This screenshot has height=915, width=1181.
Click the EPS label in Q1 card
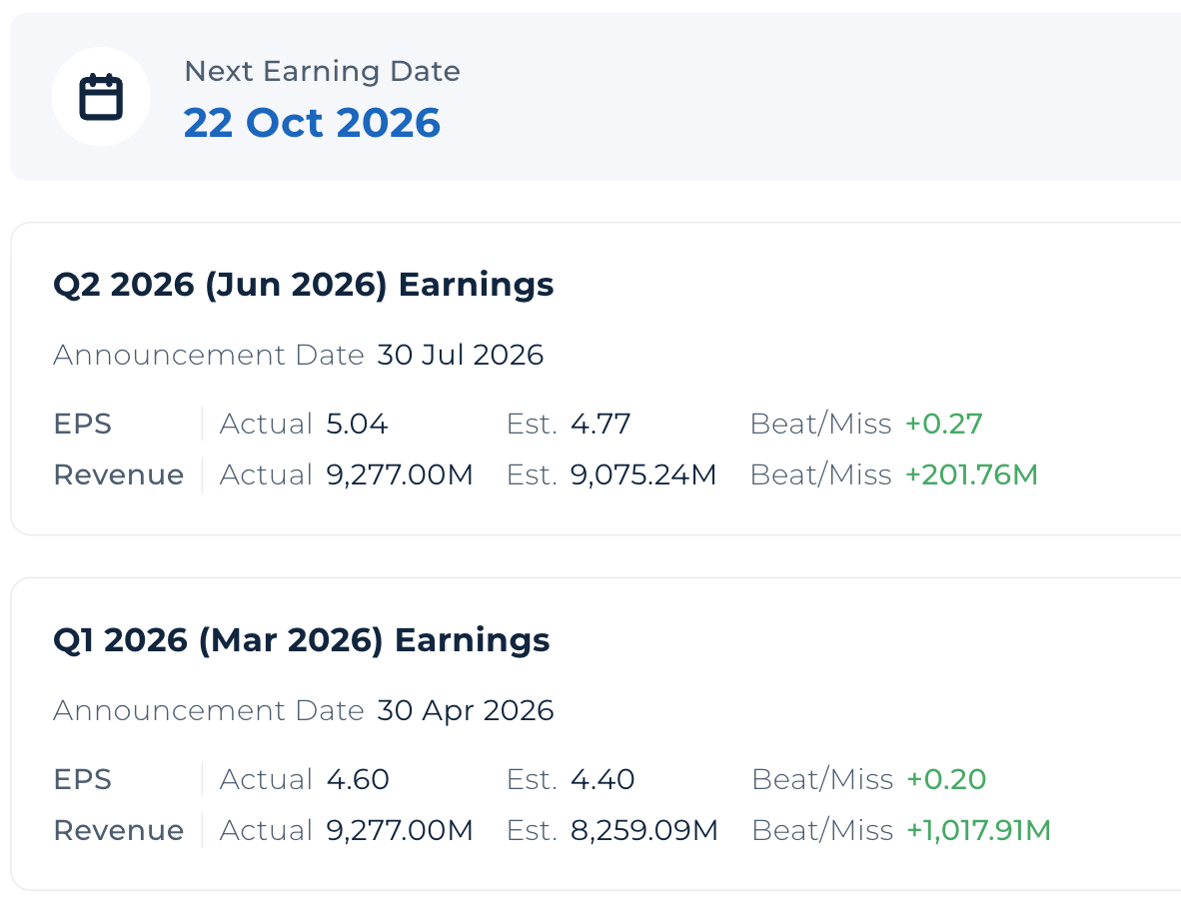(x=83, y=779)
